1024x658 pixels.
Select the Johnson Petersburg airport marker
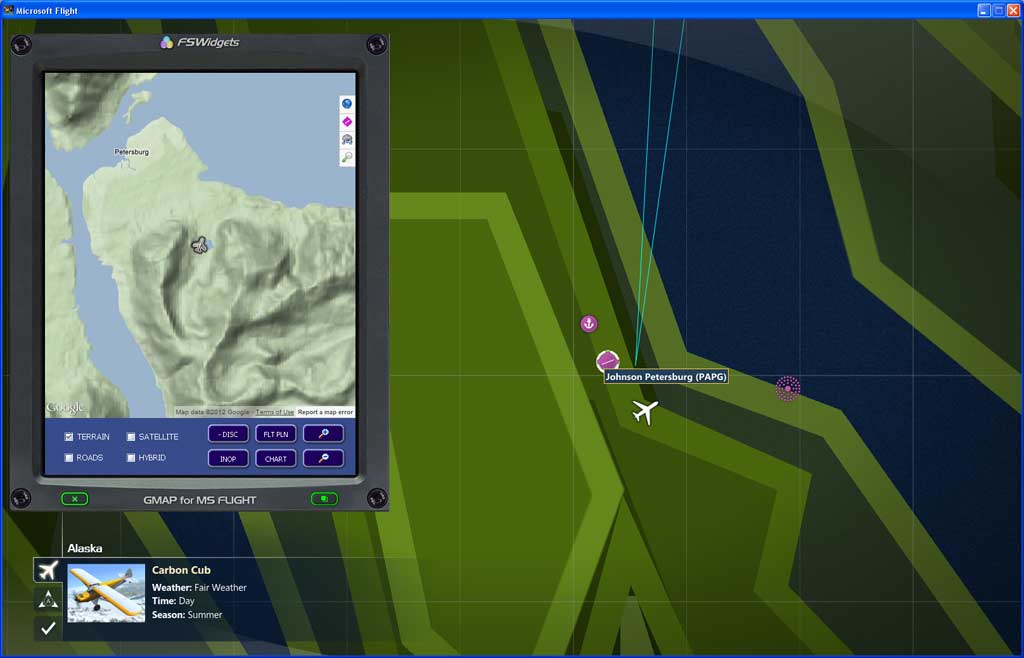(x=607, y=361)
